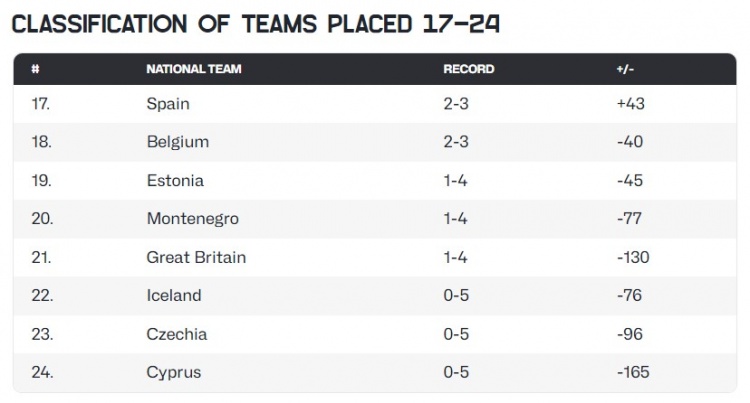This screenshot has height=403, width=750.
Task: Click the NATIONAL TEAM column header
Action: (x=194, y=69)
